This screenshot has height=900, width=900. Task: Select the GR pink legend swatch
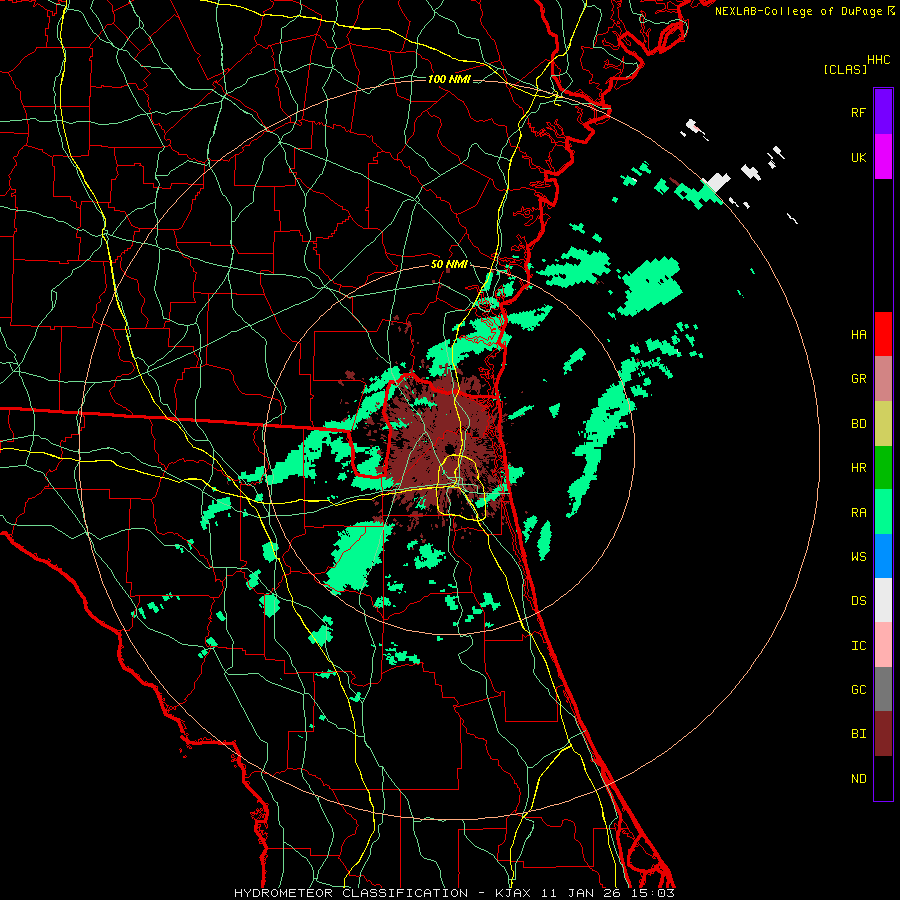pyautogui.click(x=883, y=379)
